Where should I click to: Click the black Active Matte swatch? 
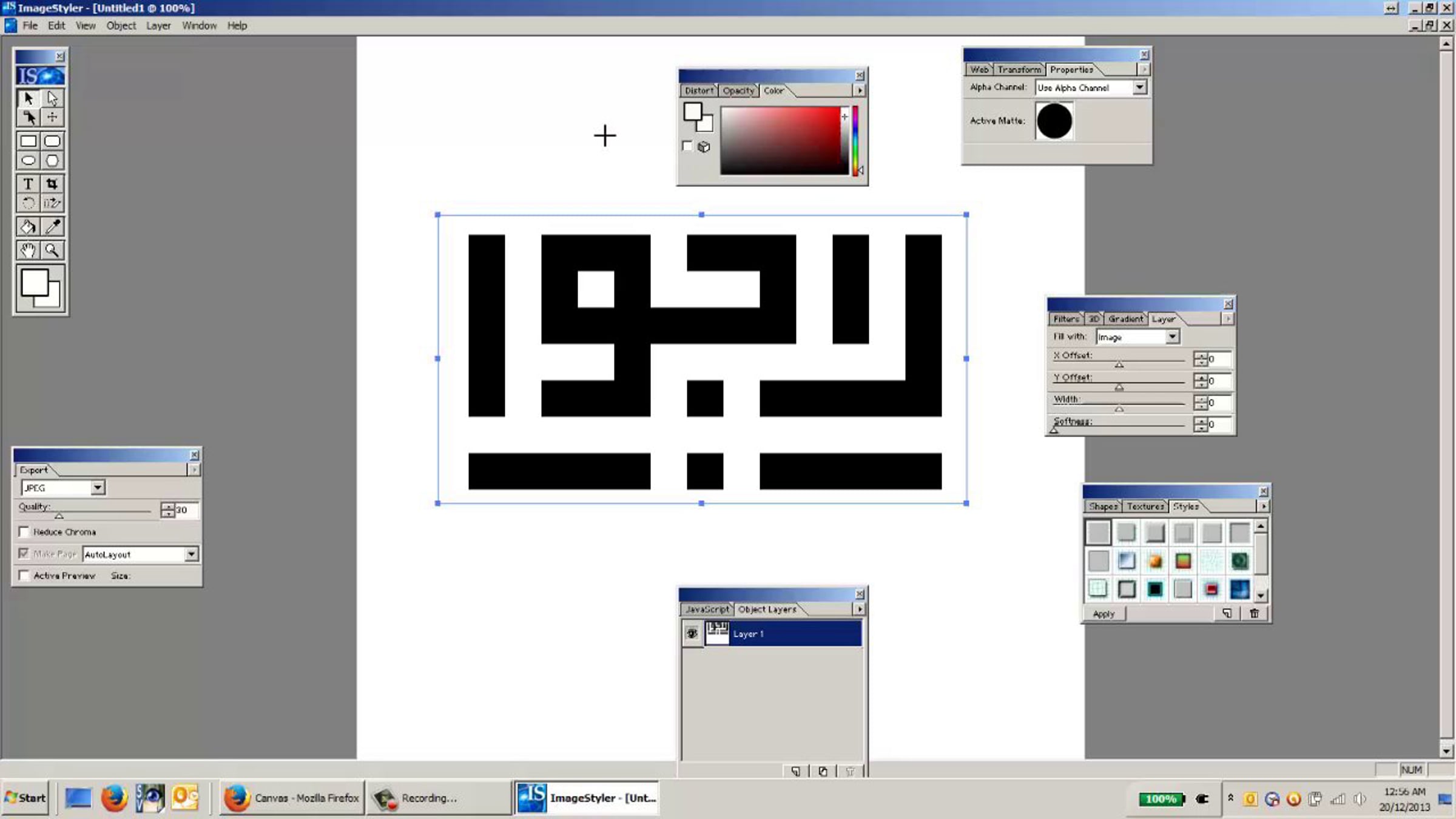click(1054, 121)
